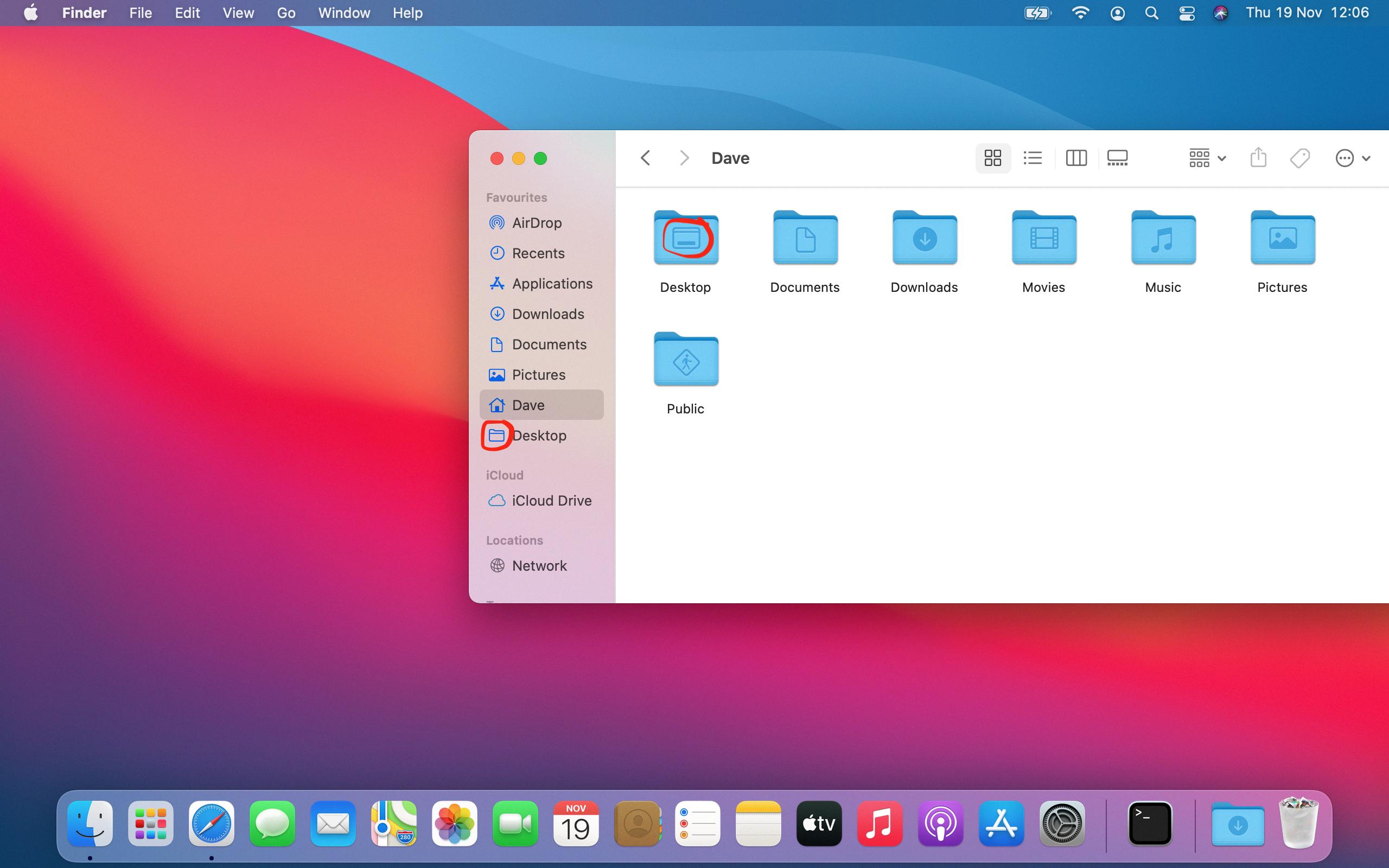
Task: Open Spotlight search
Action: (x=1151, y=12)
